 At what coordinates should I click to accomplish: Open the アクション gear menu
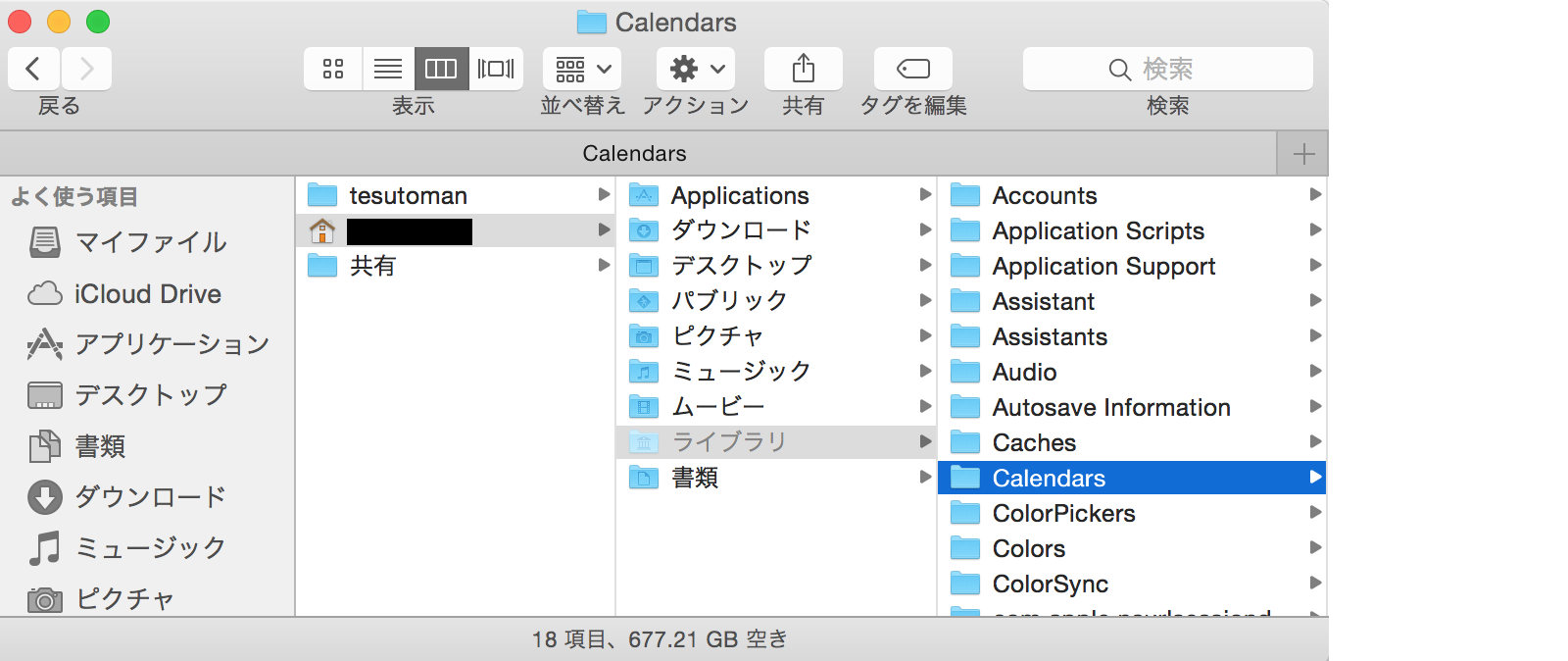click(696, 69)
